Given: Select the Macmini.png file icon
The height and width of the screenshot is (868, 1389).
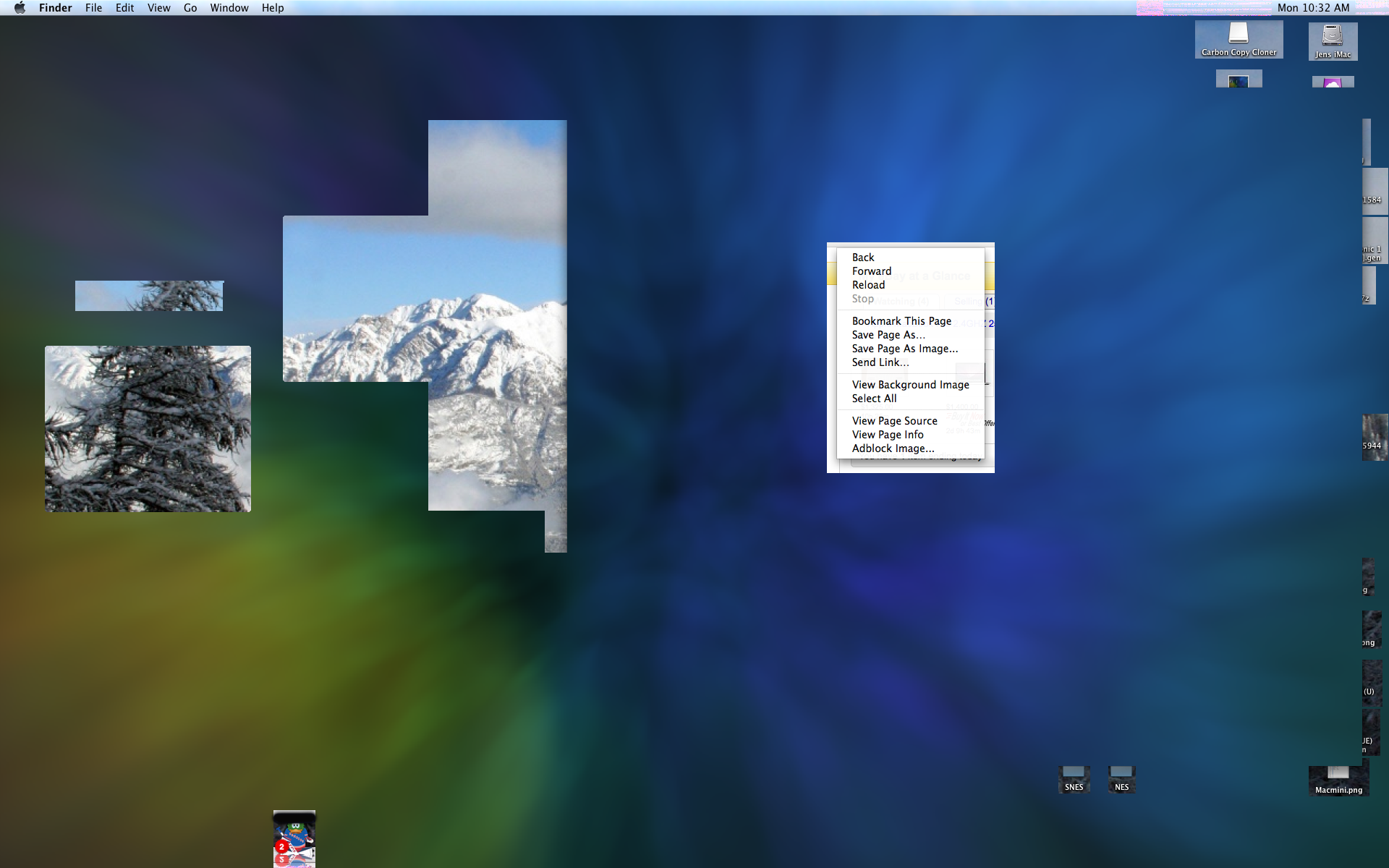Looking at the screenshot, I should pos(1338,777).
